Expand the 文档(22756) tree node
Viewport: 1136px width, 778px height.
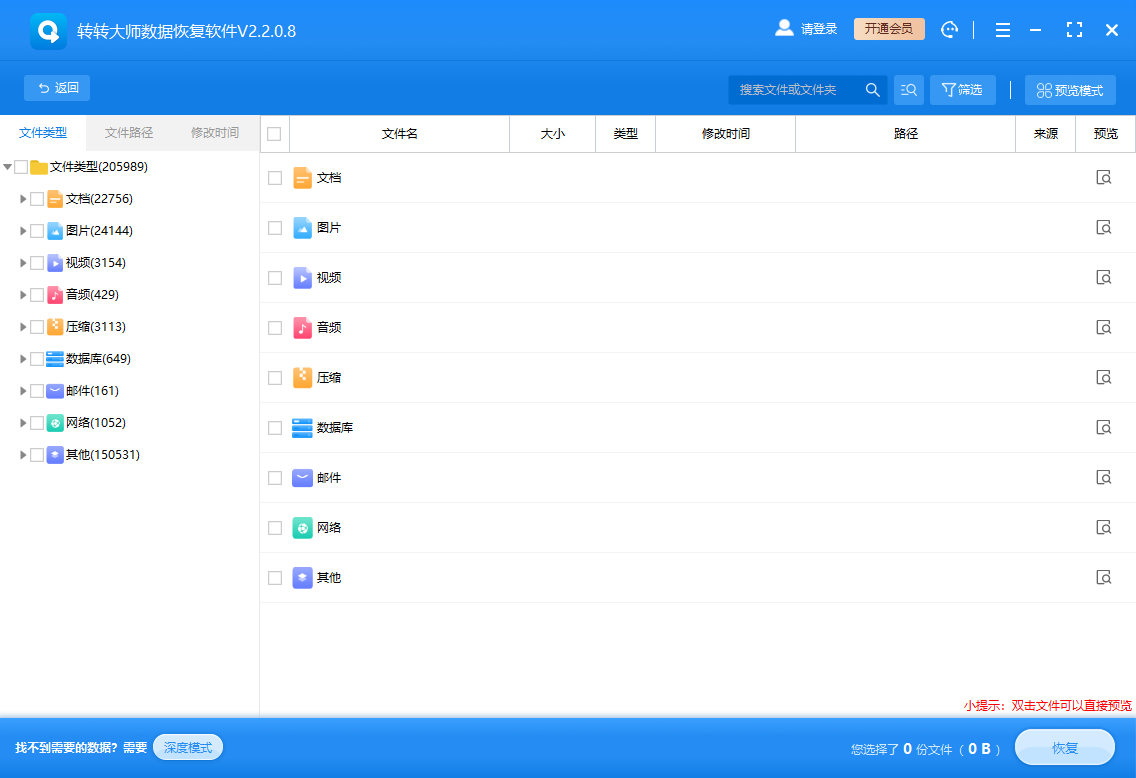23,198
